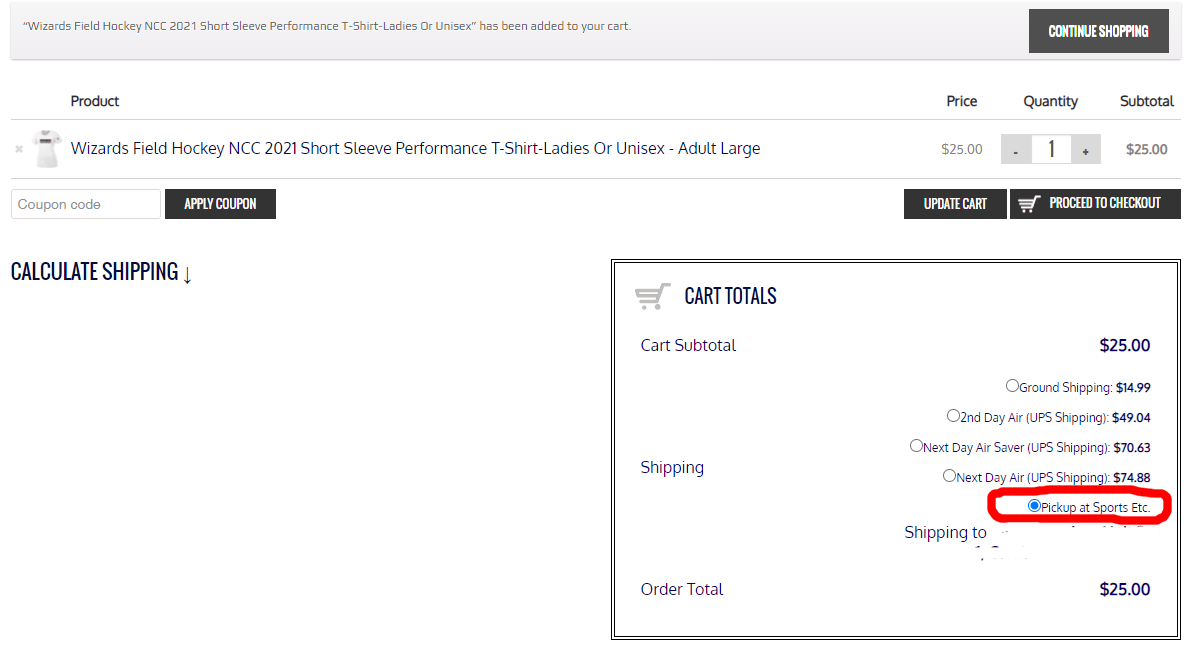1193x647 pixels.
Task: Click the white T-shirt product thumbnail
Action: pyautogui.click(x=46, y=149)
